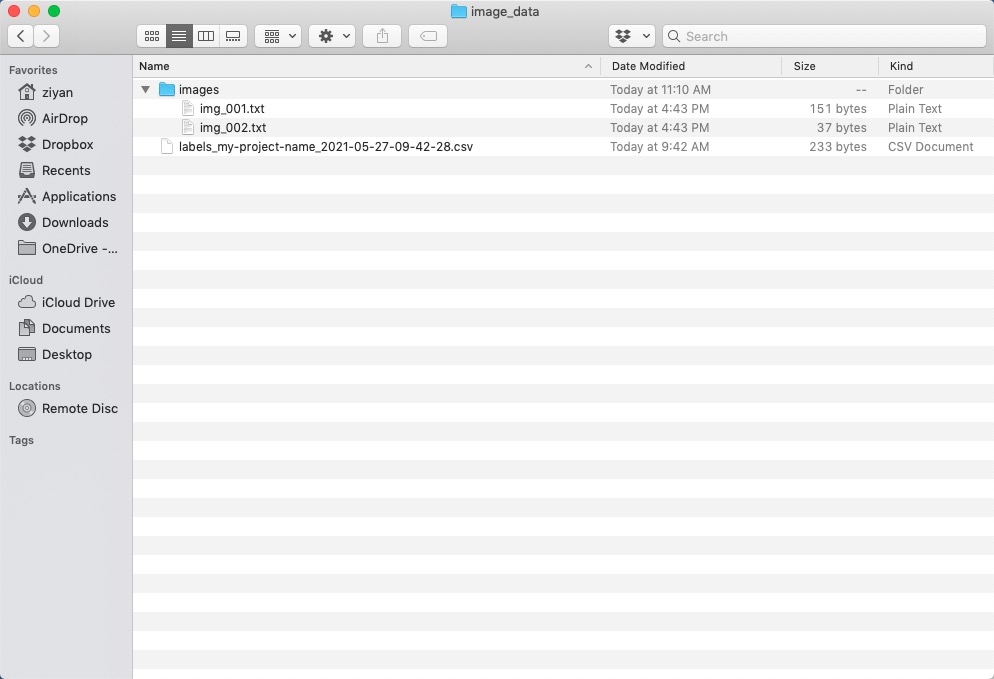Open Downloads in the sidebar
Viewport: 994px width, 679px height.
click(74, 222)
